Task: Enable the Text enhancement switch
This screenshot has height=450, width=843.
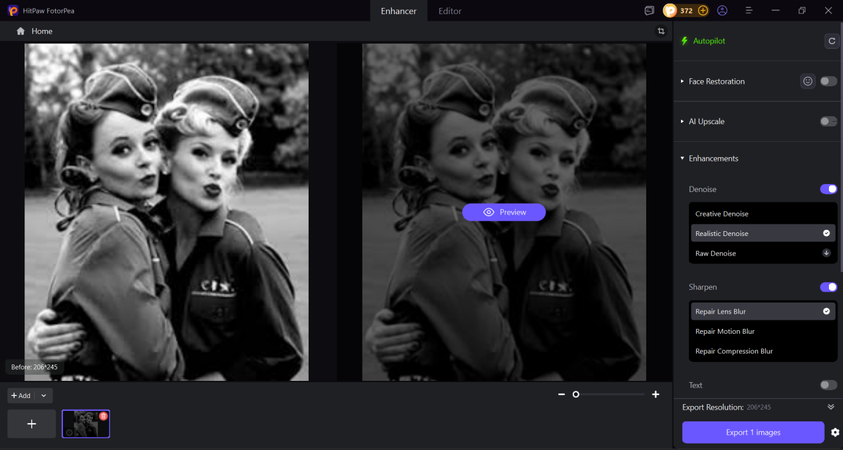Action: (828, 385)
